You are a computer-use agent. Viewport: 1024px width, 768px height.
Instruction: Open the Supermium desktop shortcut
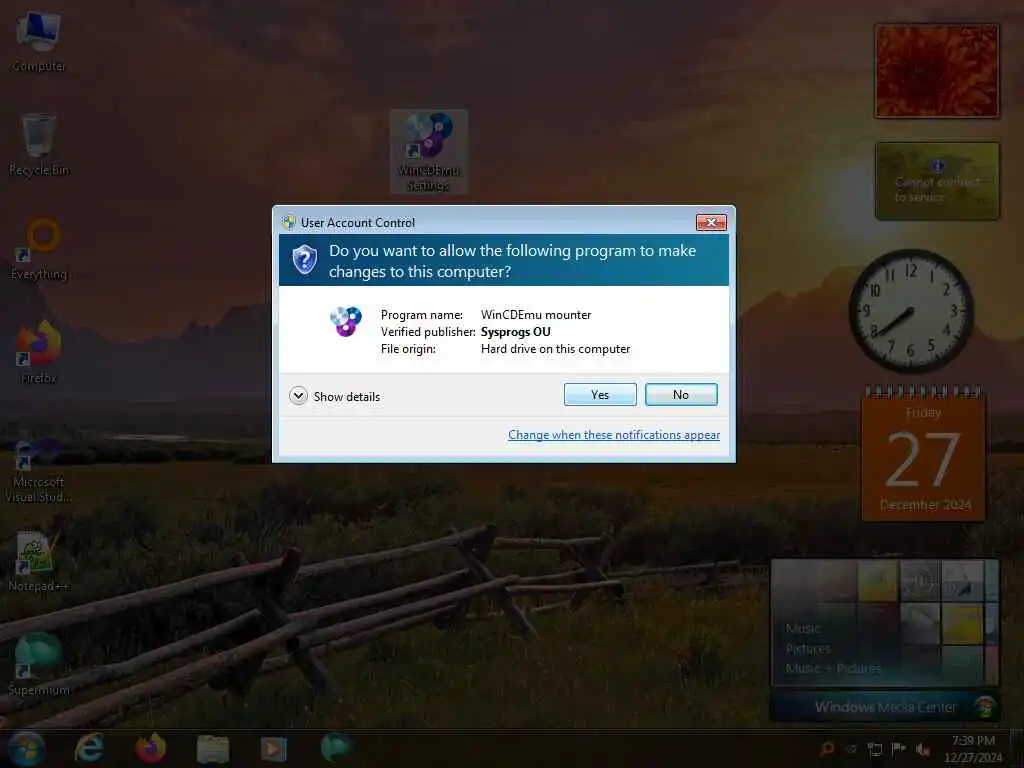tap(39, 664)
